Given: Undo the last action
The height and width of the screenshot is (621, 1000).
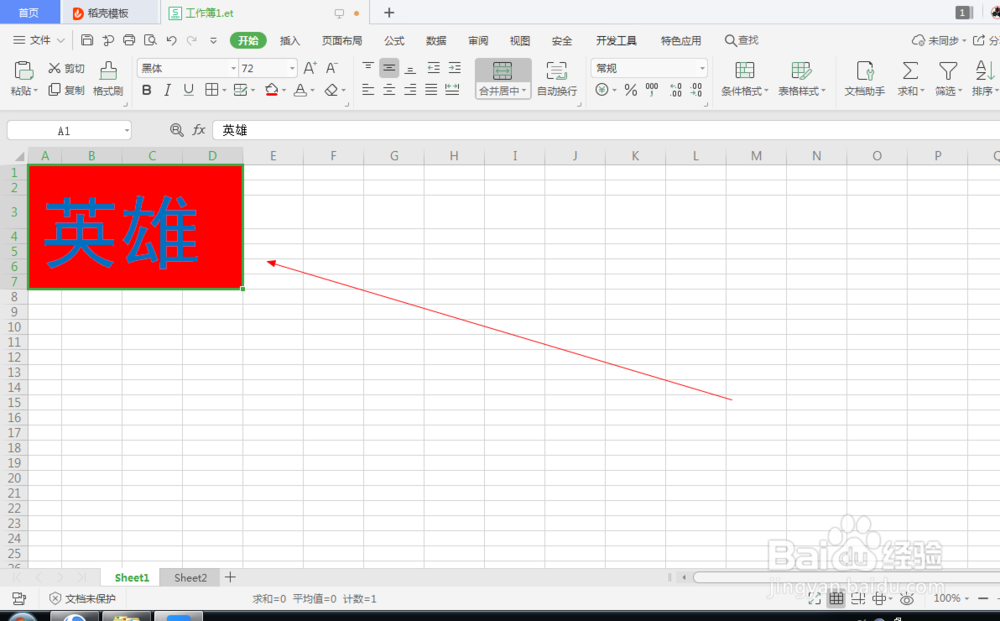Looking at the screenshot, I should tap(171, 40).
